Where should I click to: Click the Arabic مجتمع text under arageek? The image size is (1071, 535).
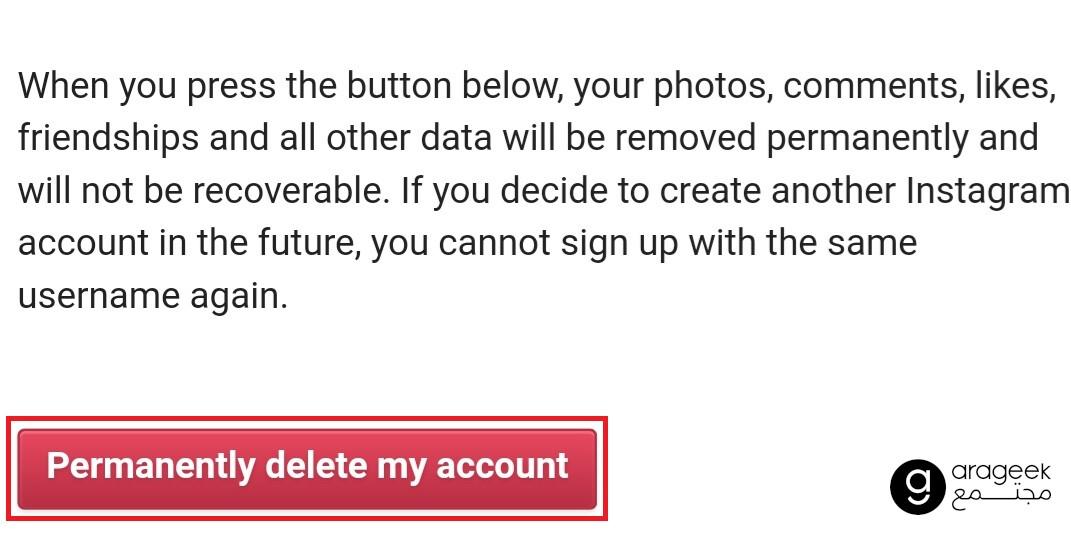1001,501
